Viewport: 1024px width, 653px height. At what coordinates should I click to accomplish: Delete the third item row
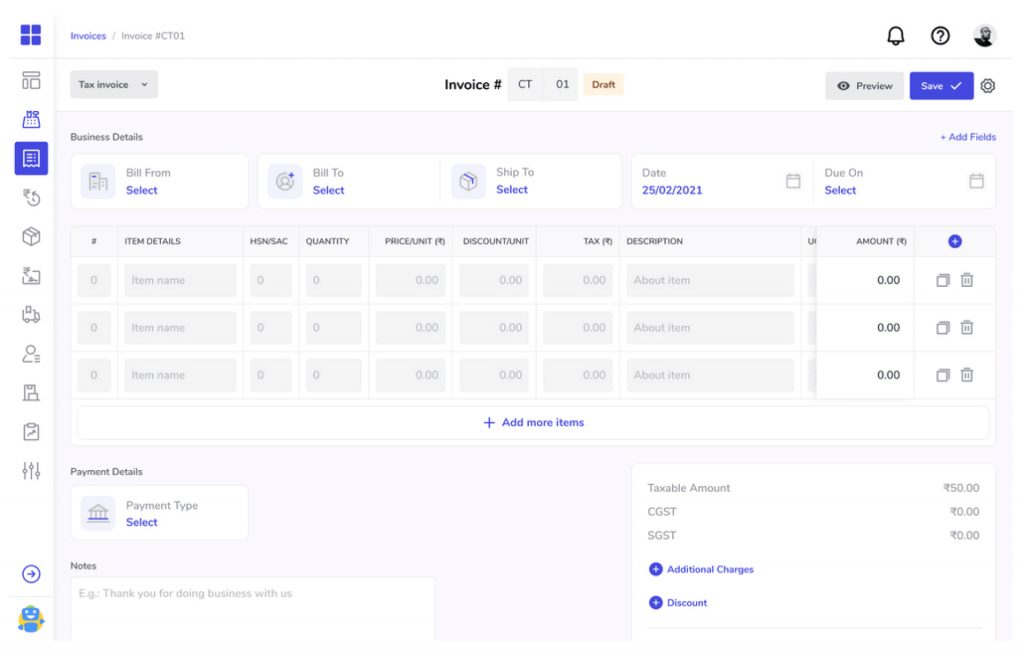click(x=967, y=375)
